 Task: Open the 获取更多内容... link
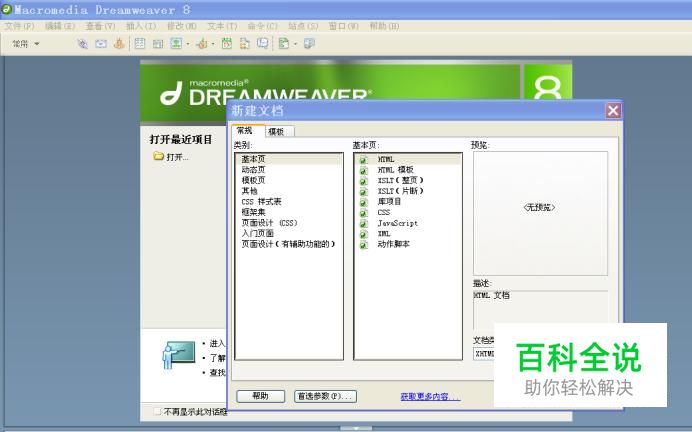click(430, 396)
